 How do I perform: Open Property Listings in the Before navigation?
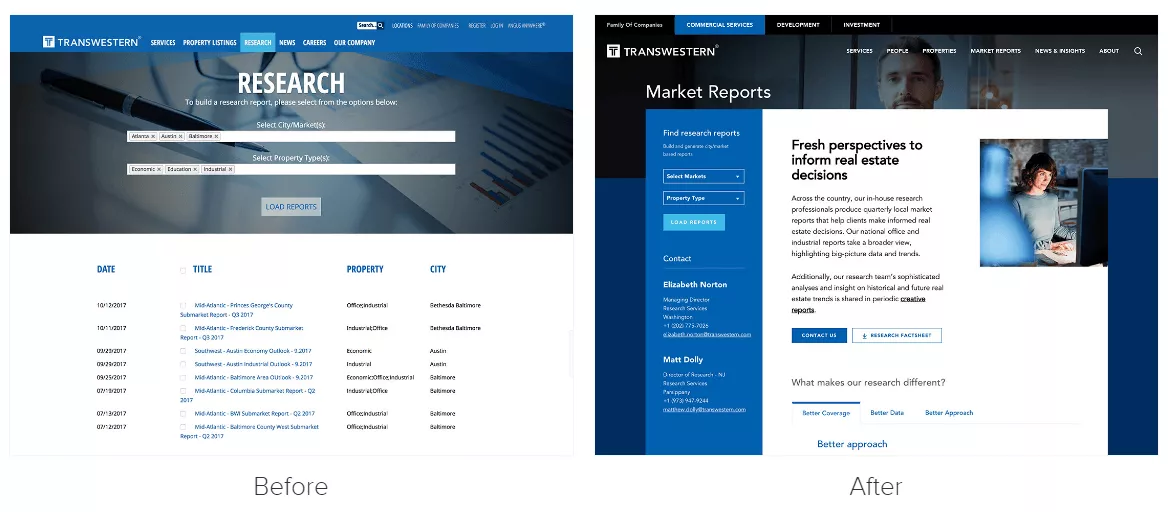(x=210, y=43)
